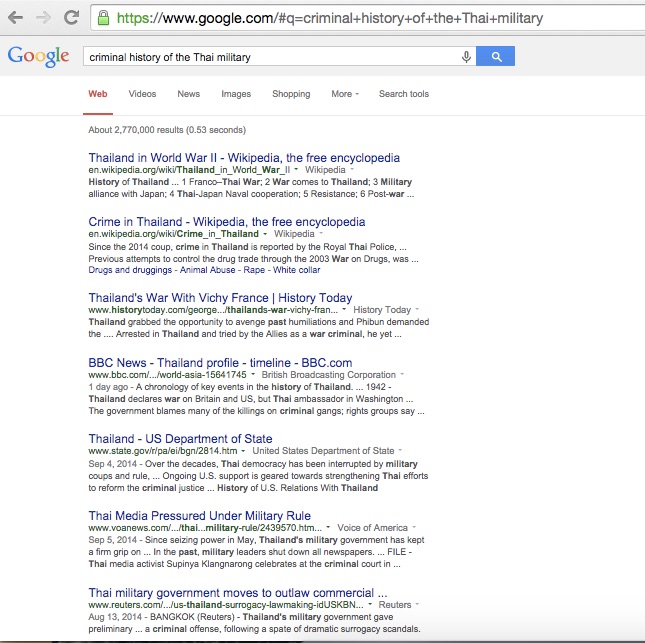This screenshot has height=643, width=645.
Task: Expand arrow next to British Broadcasting Corporation
Action: point(402,374)
